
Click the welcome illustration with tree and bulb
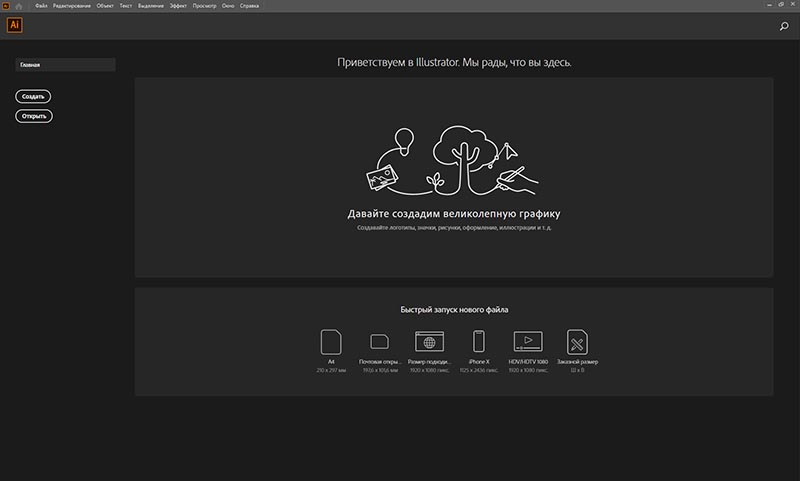click(452, 161)
